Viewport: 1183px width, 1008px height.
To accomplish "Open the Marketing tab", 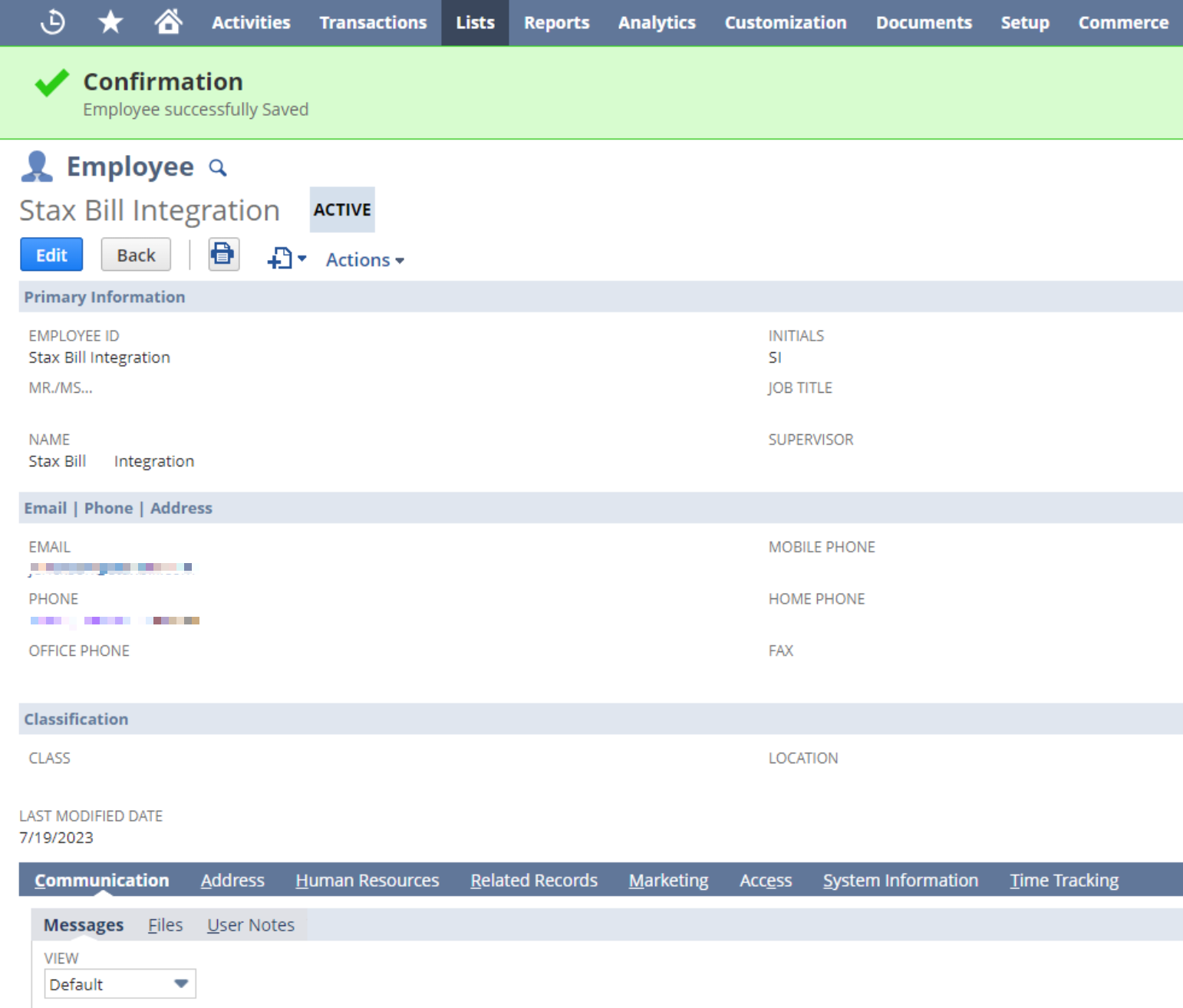I will coord(668,880).
